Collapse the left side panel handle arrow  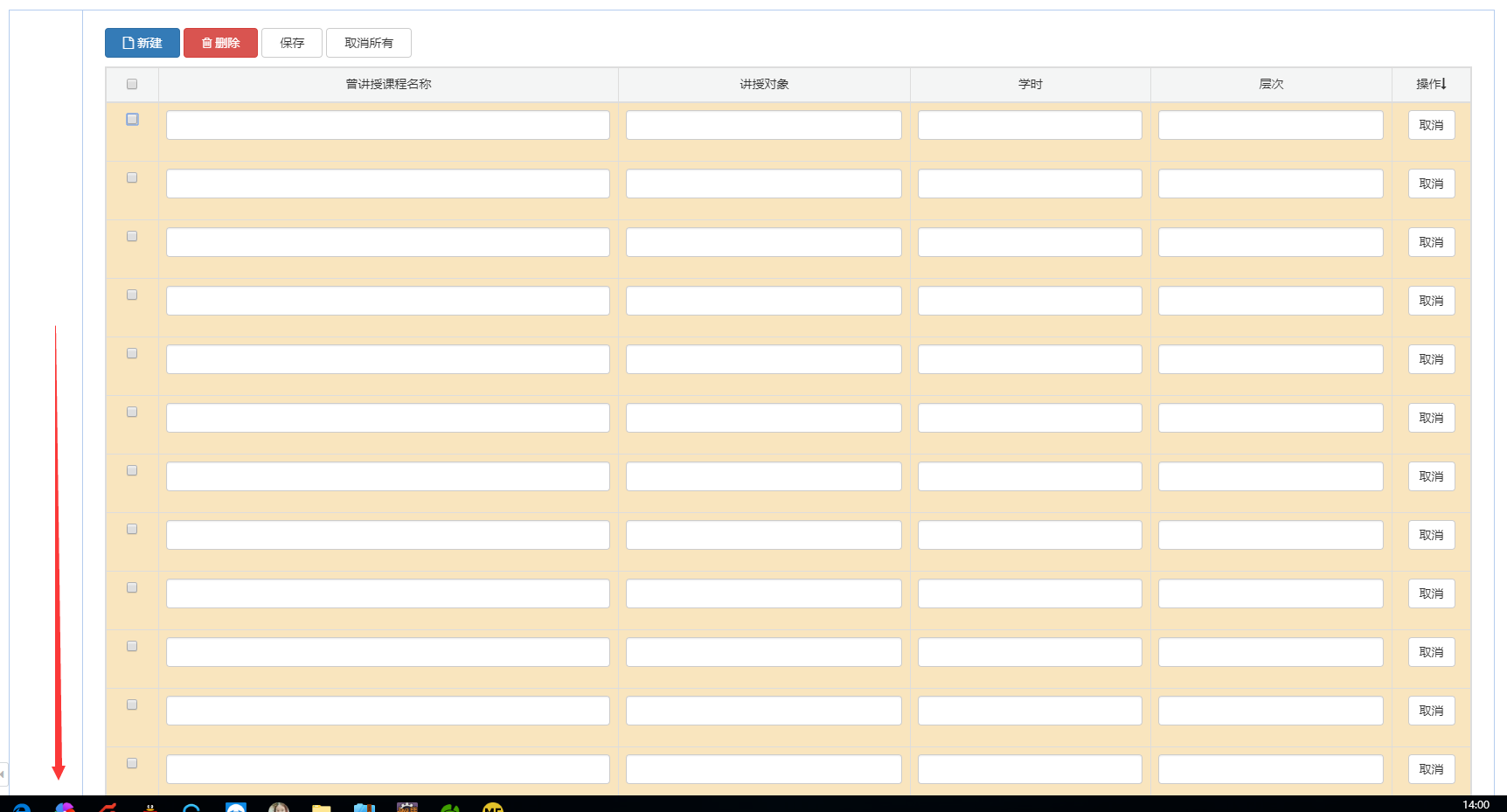pos(3,774)
